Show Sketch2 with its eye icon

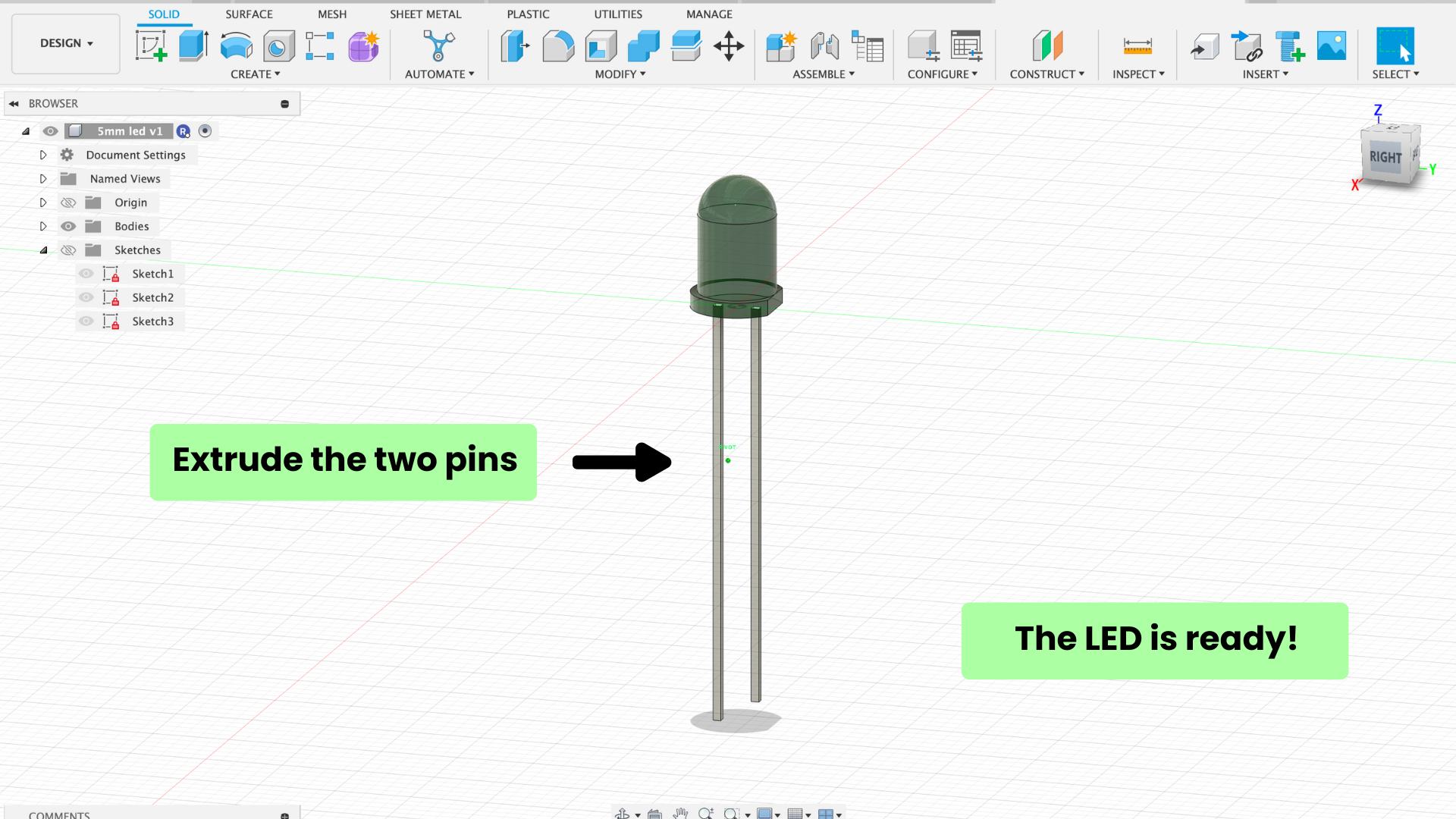86,297
